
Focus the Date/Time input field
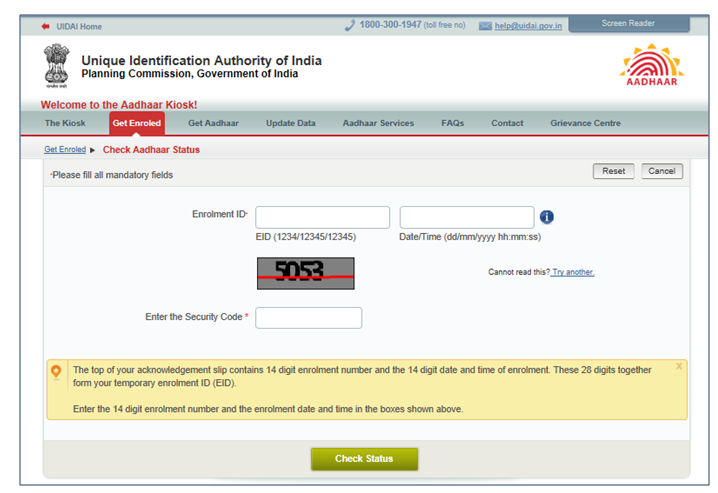tap(467, 217)
